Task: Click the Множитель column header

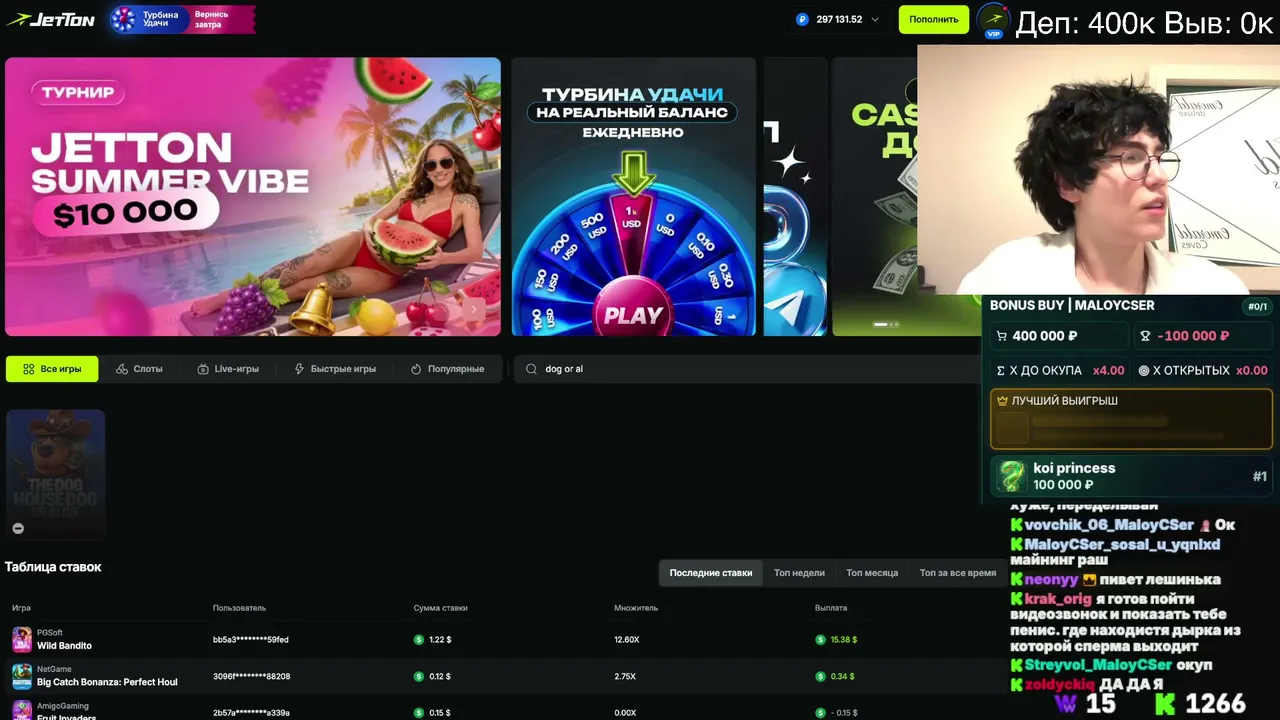Action: pos(636,608)
